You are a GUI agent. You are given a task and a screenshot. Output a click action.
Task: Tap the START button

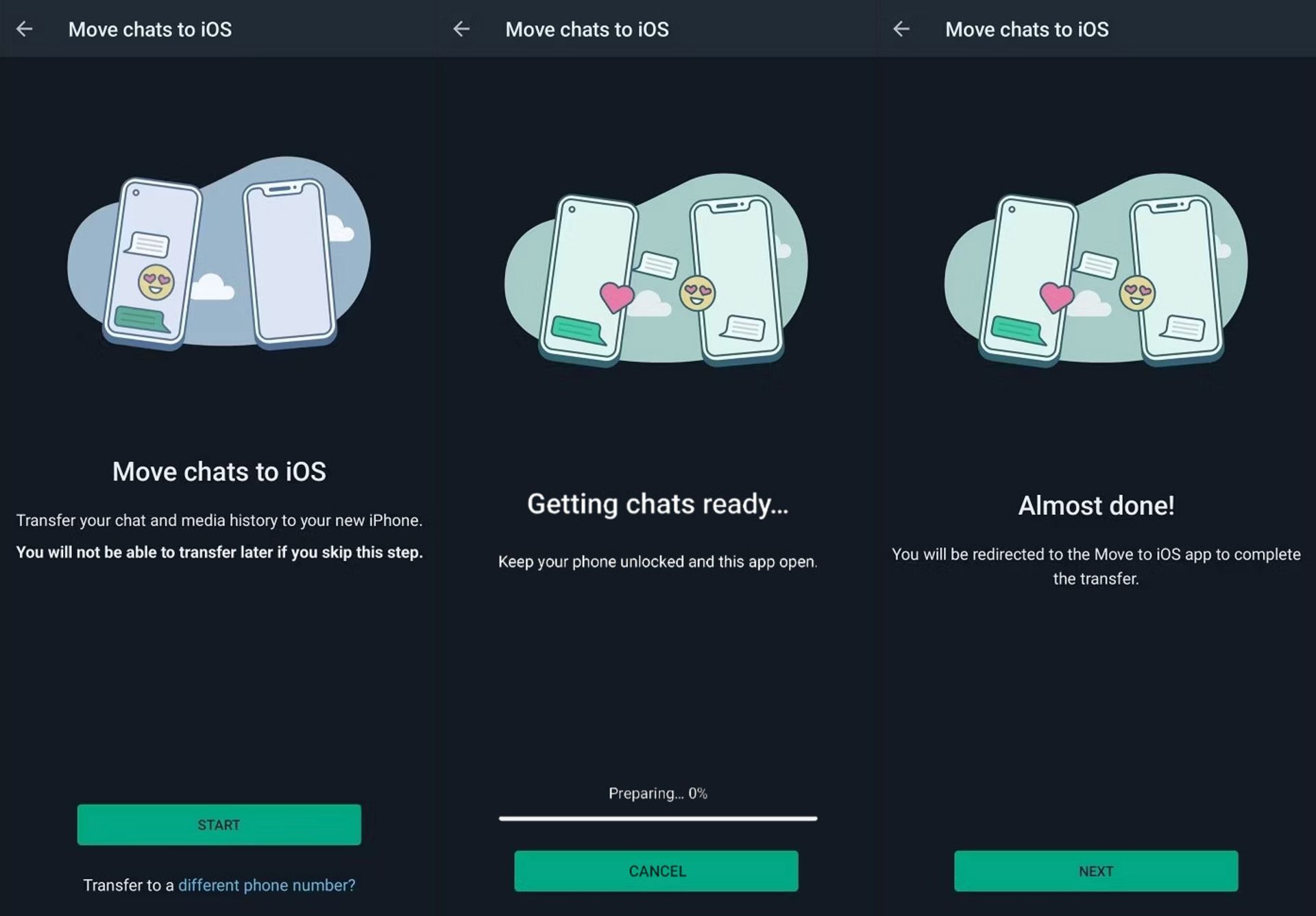[x=219, y=824]
